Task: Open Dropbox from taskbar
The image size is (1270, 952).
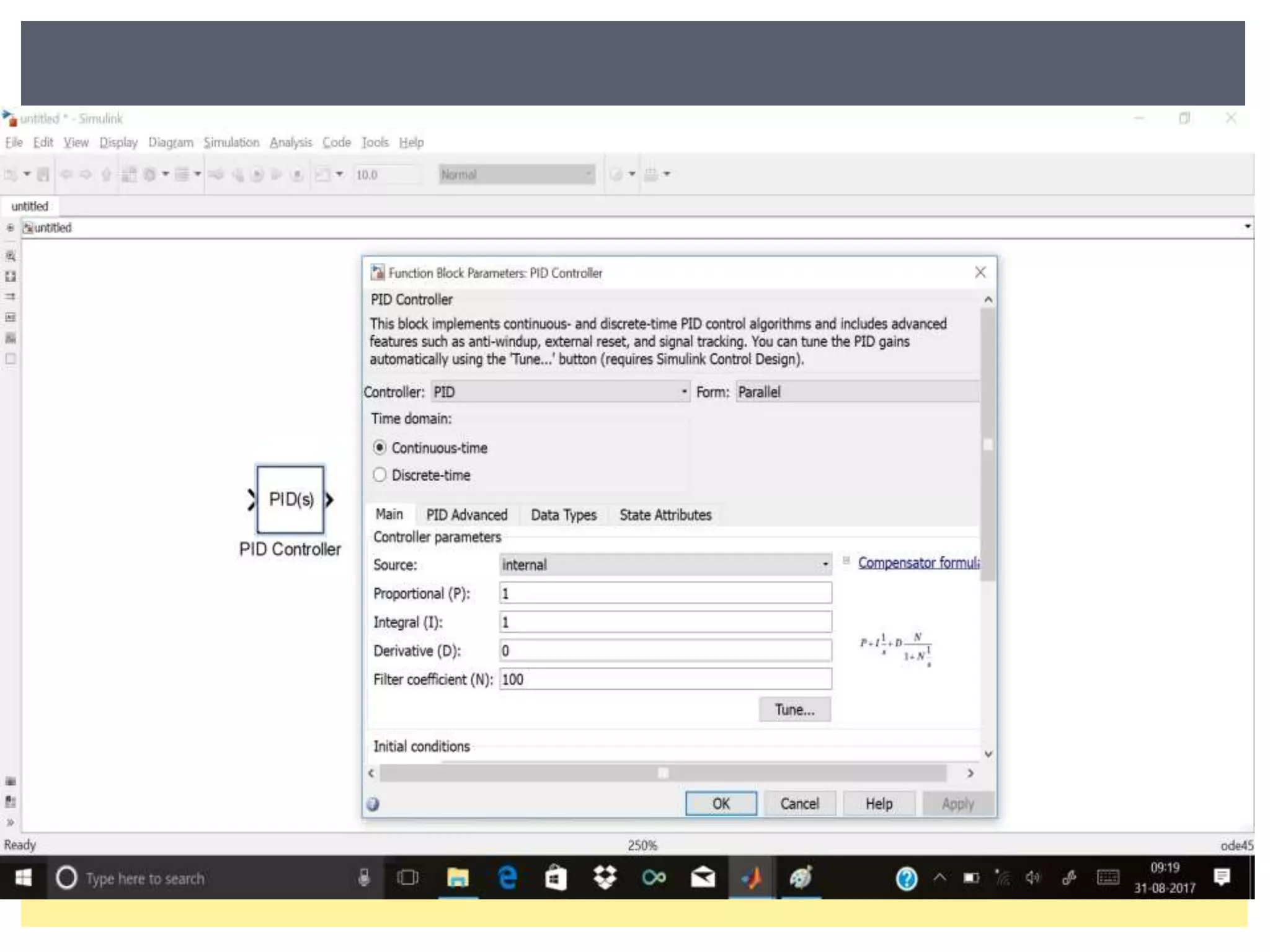Action: (605, 878)
